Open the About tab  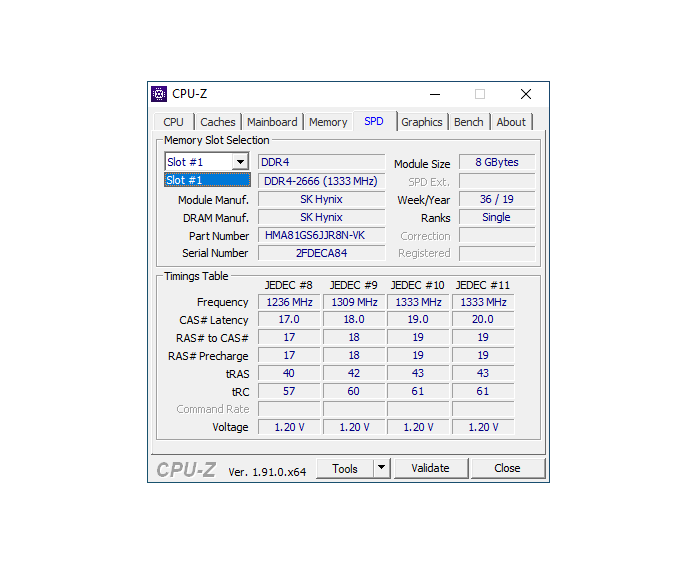point(511,122)
